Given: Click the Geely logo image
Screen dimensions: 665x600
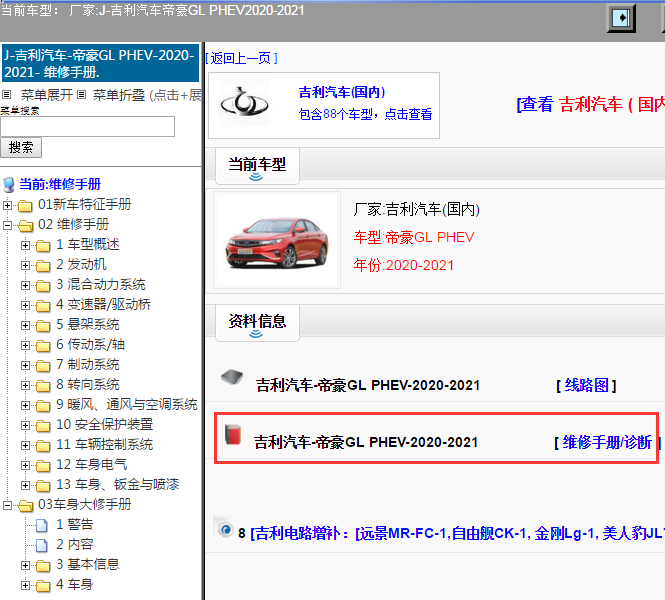Looking at the screenshot, I should click(x=244, y=103).
